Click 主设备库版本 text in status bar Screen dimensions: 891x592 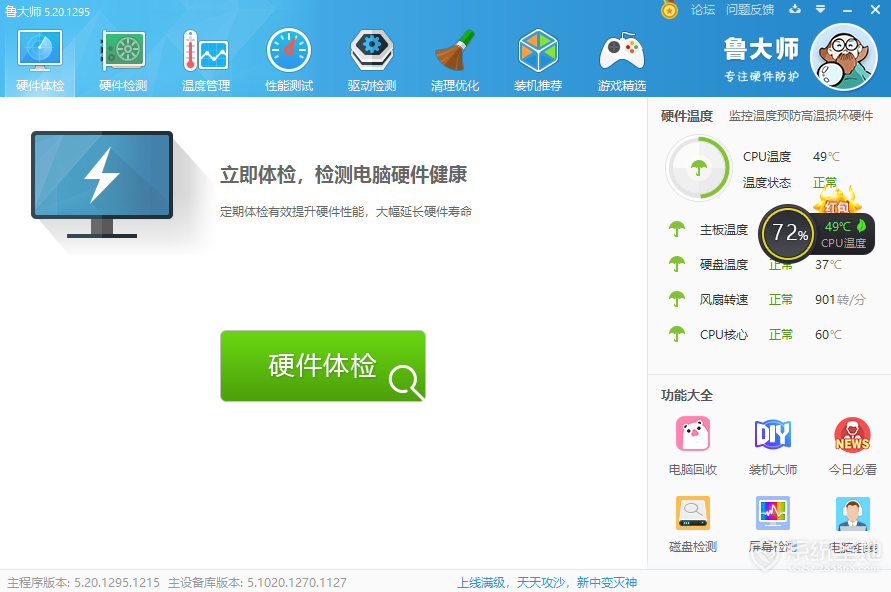[257, 582]
